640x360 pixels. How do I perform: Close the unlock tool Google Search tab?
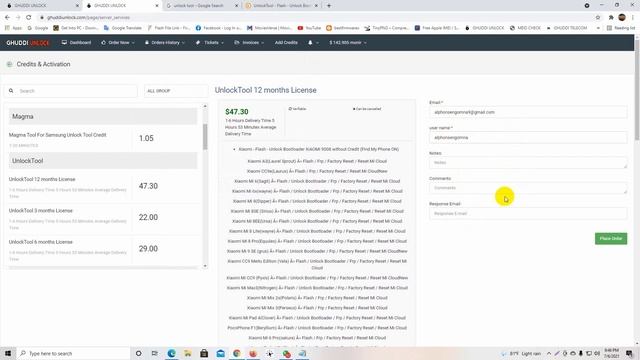tap(236, 6)
